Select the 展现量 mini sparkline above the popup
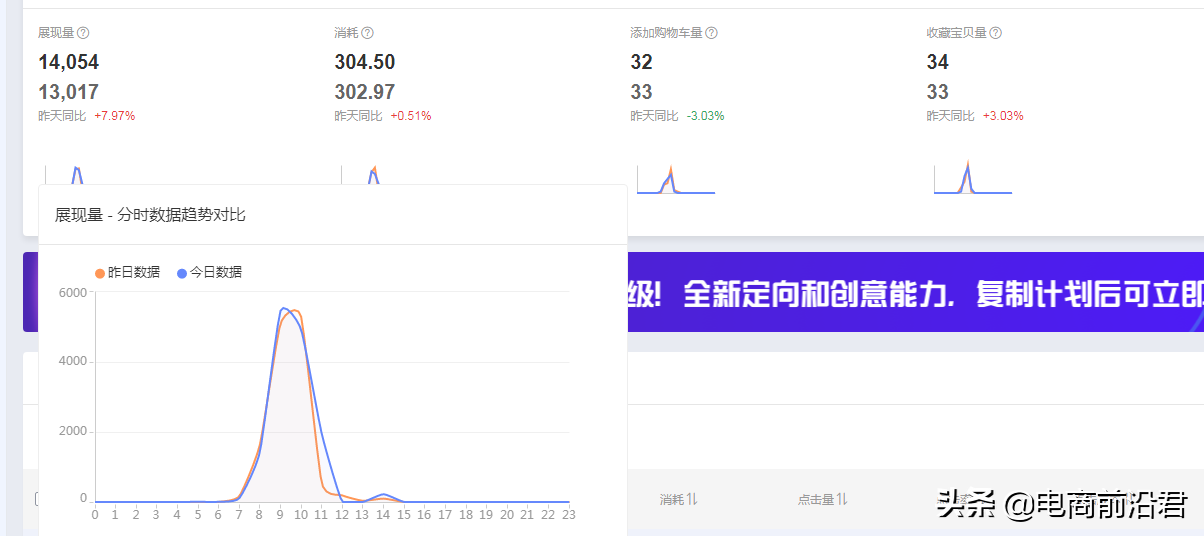The image size is (1204, 536). (77, 174)
